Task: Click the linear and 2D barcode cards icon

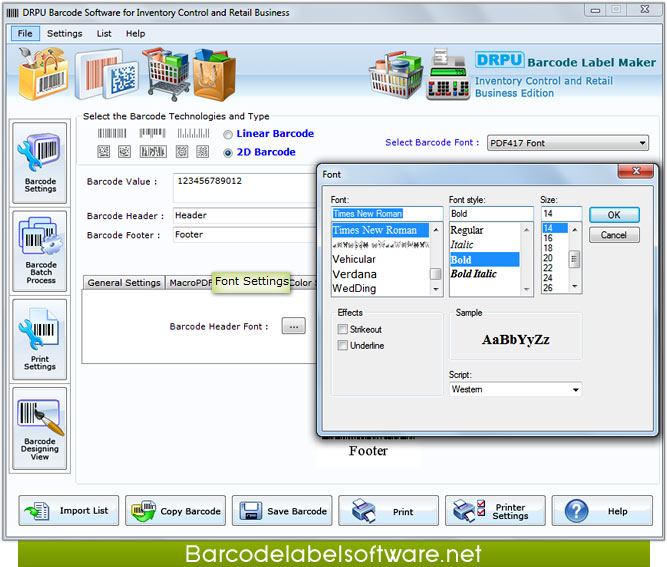Action: click(107, 74)
